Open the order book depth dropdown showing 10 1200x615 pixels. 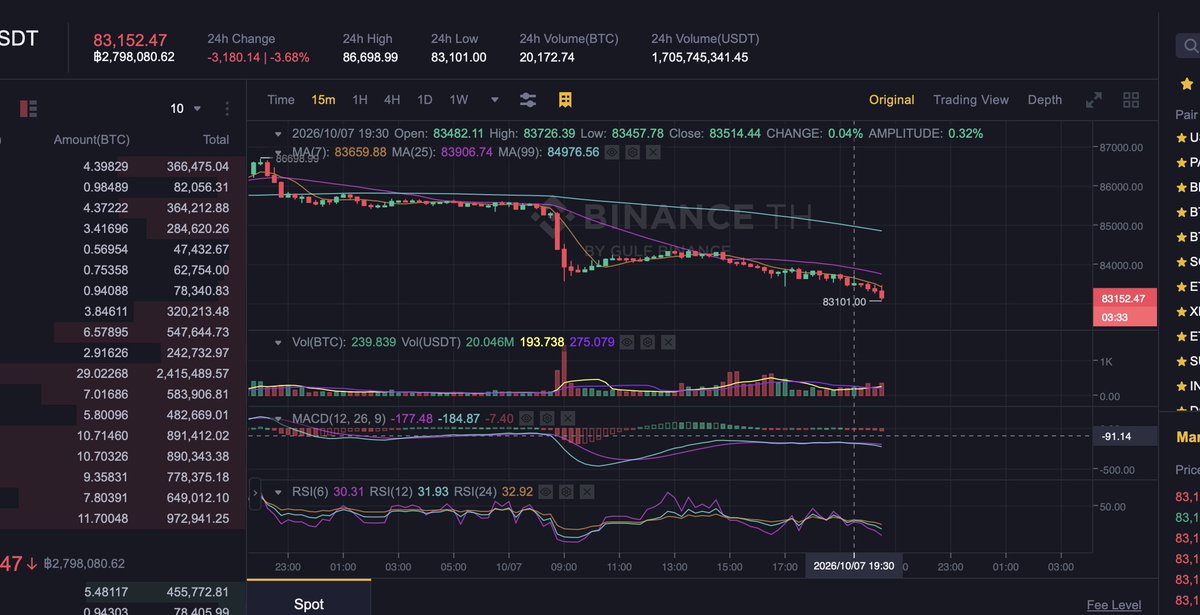(x=185, y=108)
